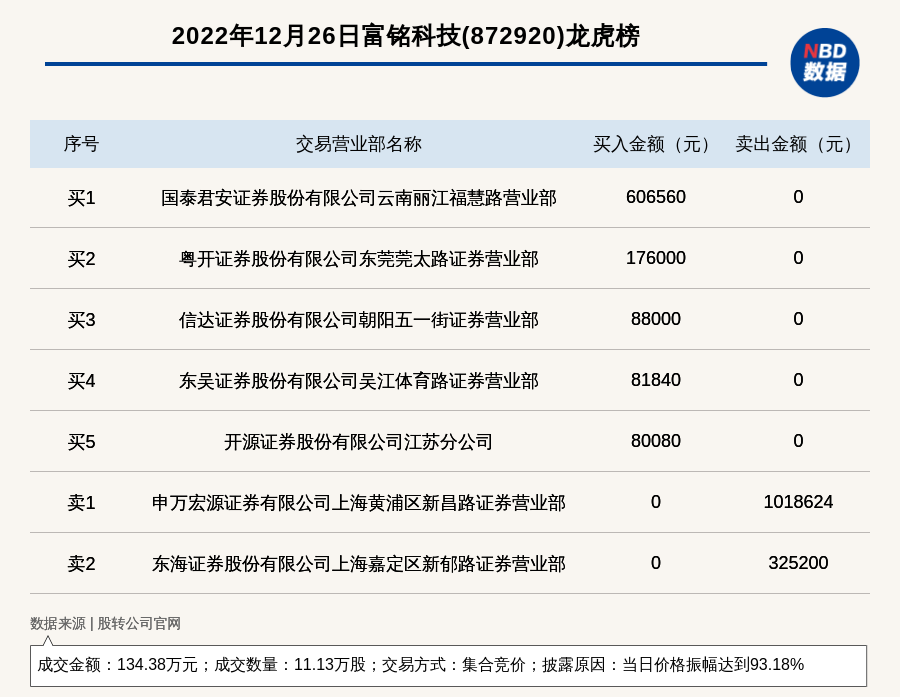Image resolution: width=900 pixels, height=697 pixels.
Task: Click the NBD数据 round logo
Action: point(824,62)
